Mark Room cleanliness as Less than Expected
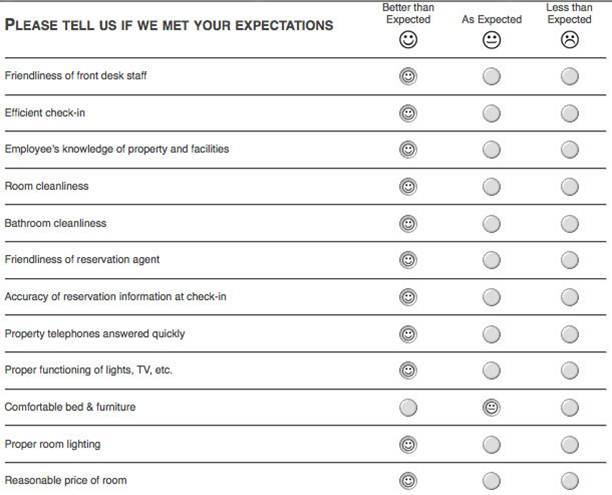The height and width of the screenshot is (495, 612). [x=570, y=187]
